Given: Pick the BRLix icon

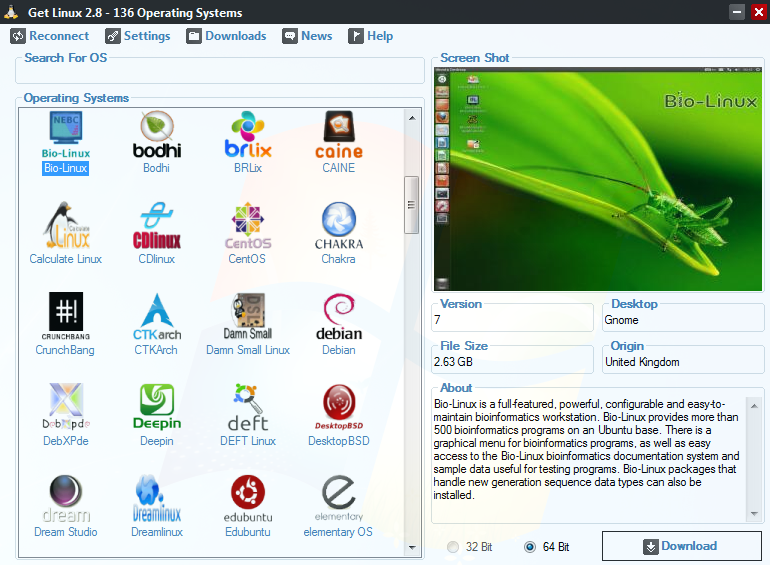Looking at the screenshot, I should (248, 135).
